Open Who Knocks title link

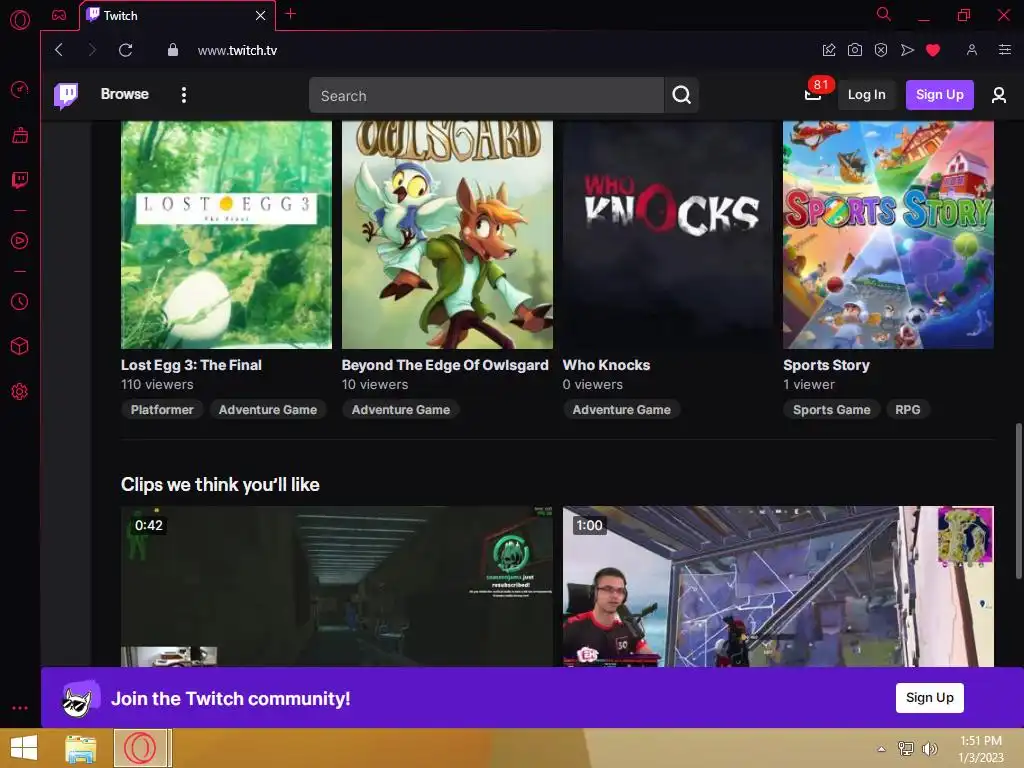[x=607, y=365]
